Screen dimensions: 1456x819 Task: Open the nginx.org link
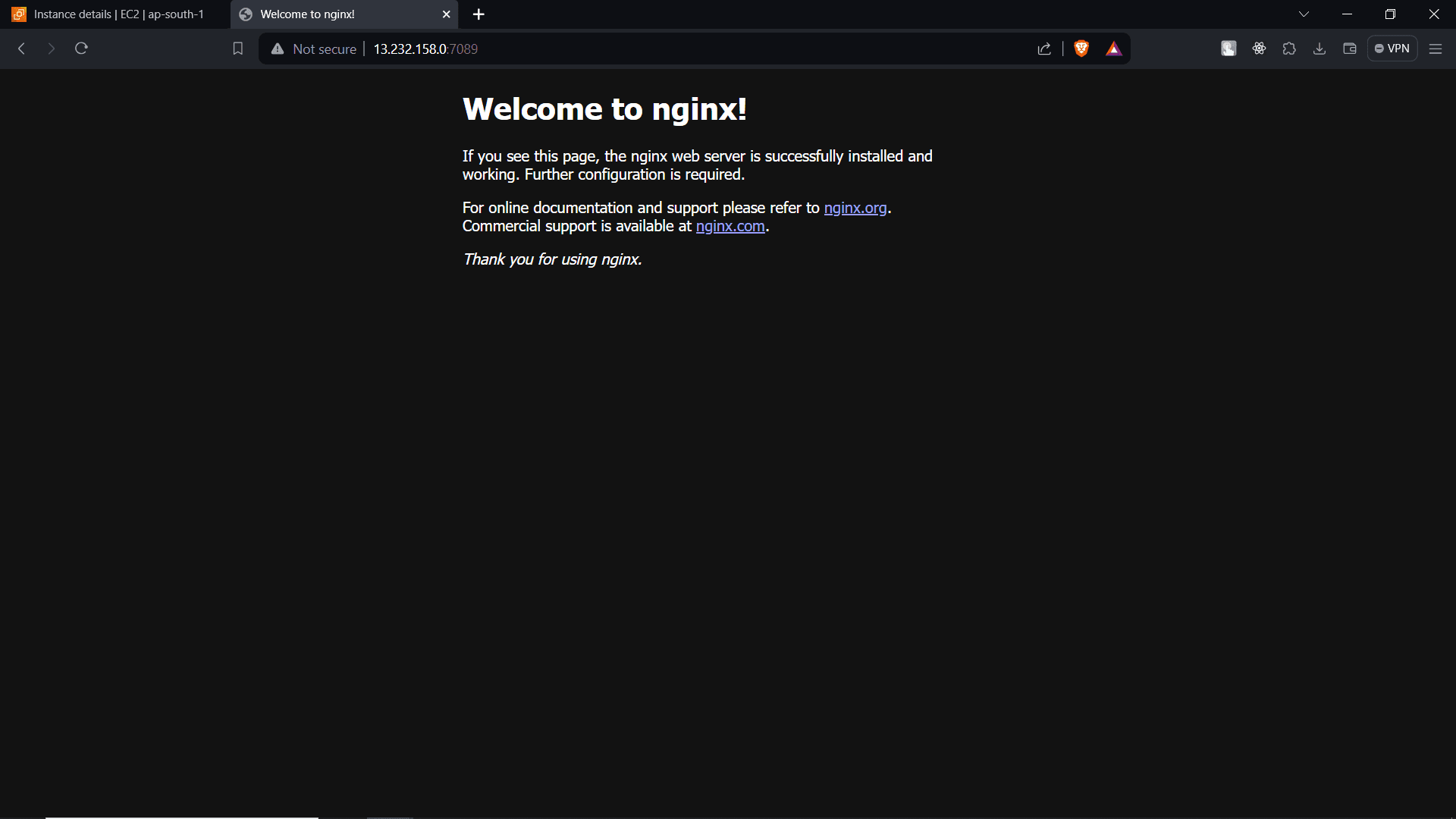pos(855,208)
